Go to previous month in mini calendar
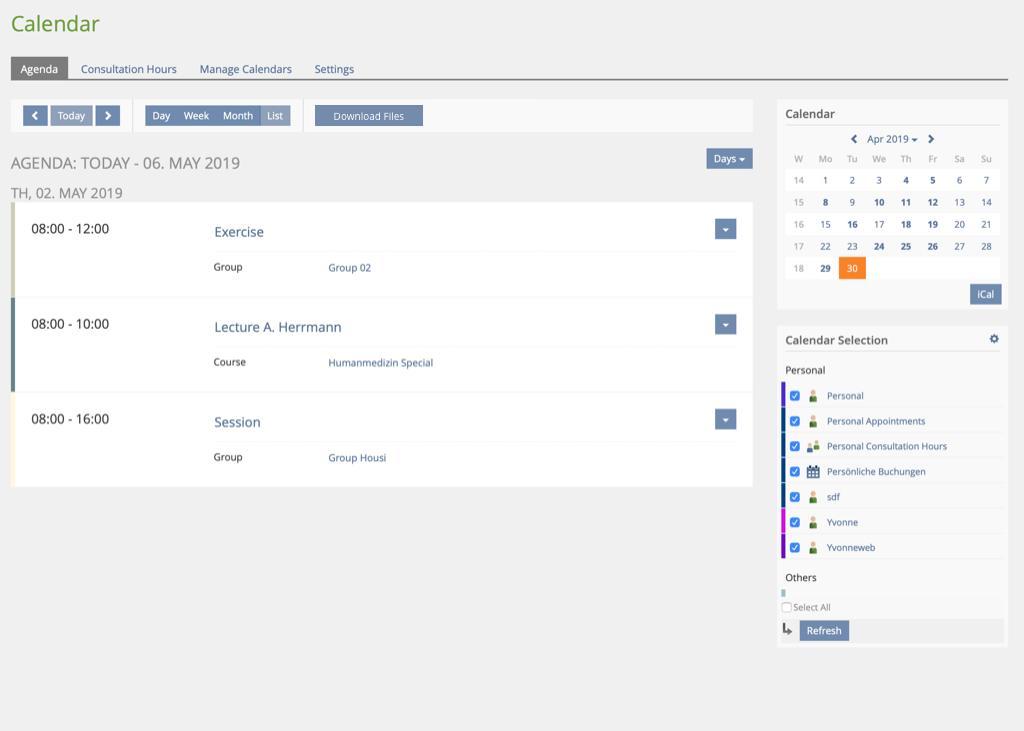The height and width of the screenshot is (731, 1024). [x=854, y=140]
